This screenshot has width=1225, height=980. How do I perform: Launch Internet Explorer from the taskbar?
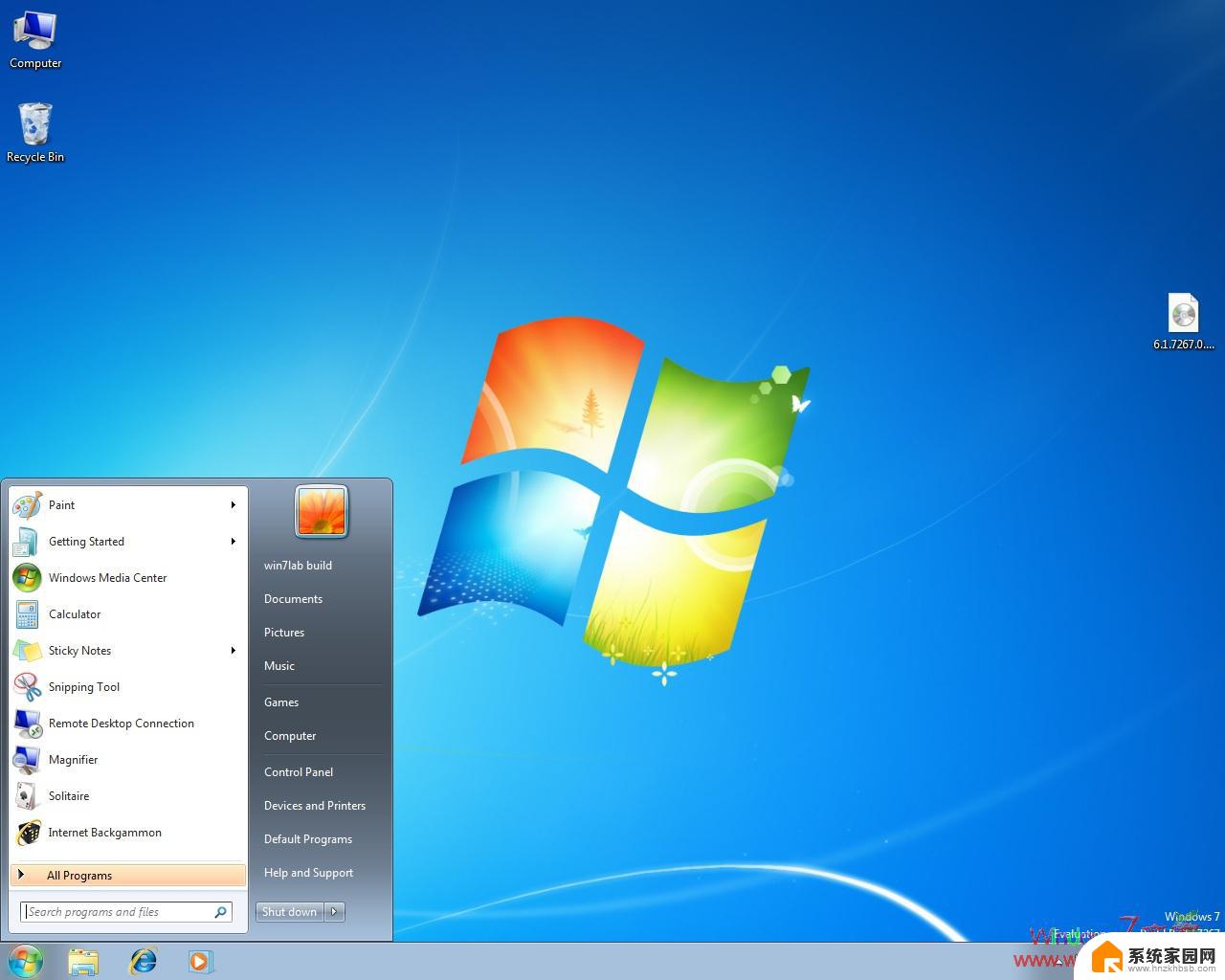point(144,961)
